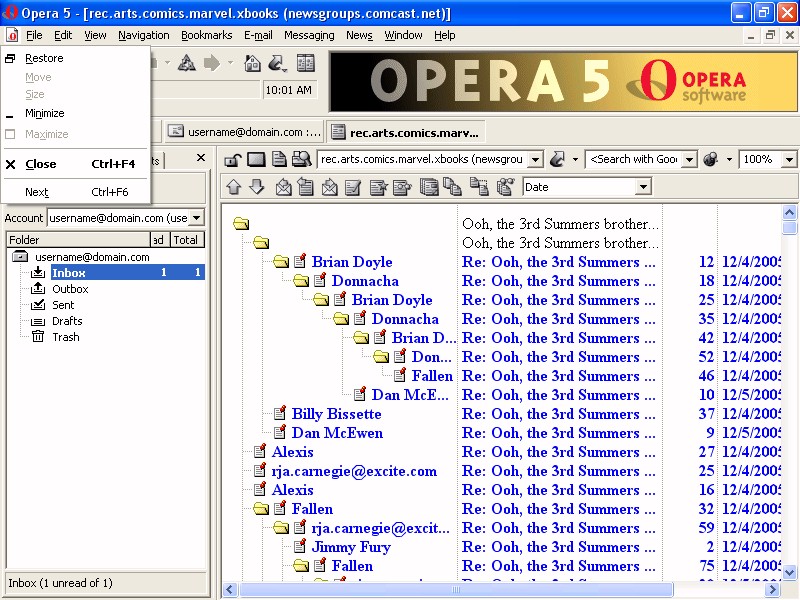This screenshot has width=800, height=600.
Task: Open the Navigation menu
Action: pos(144,35)
